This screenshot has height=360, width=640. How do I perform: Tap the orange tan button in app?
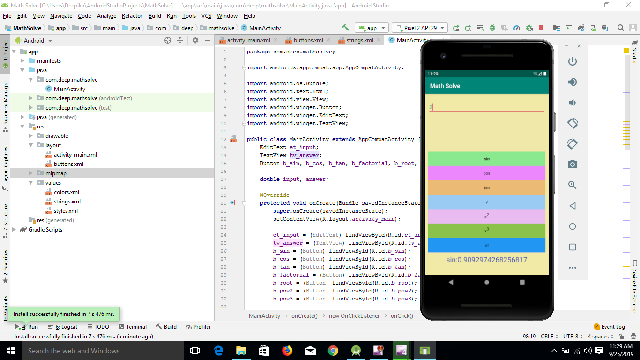pyautogui.click(x=486, y=188)
